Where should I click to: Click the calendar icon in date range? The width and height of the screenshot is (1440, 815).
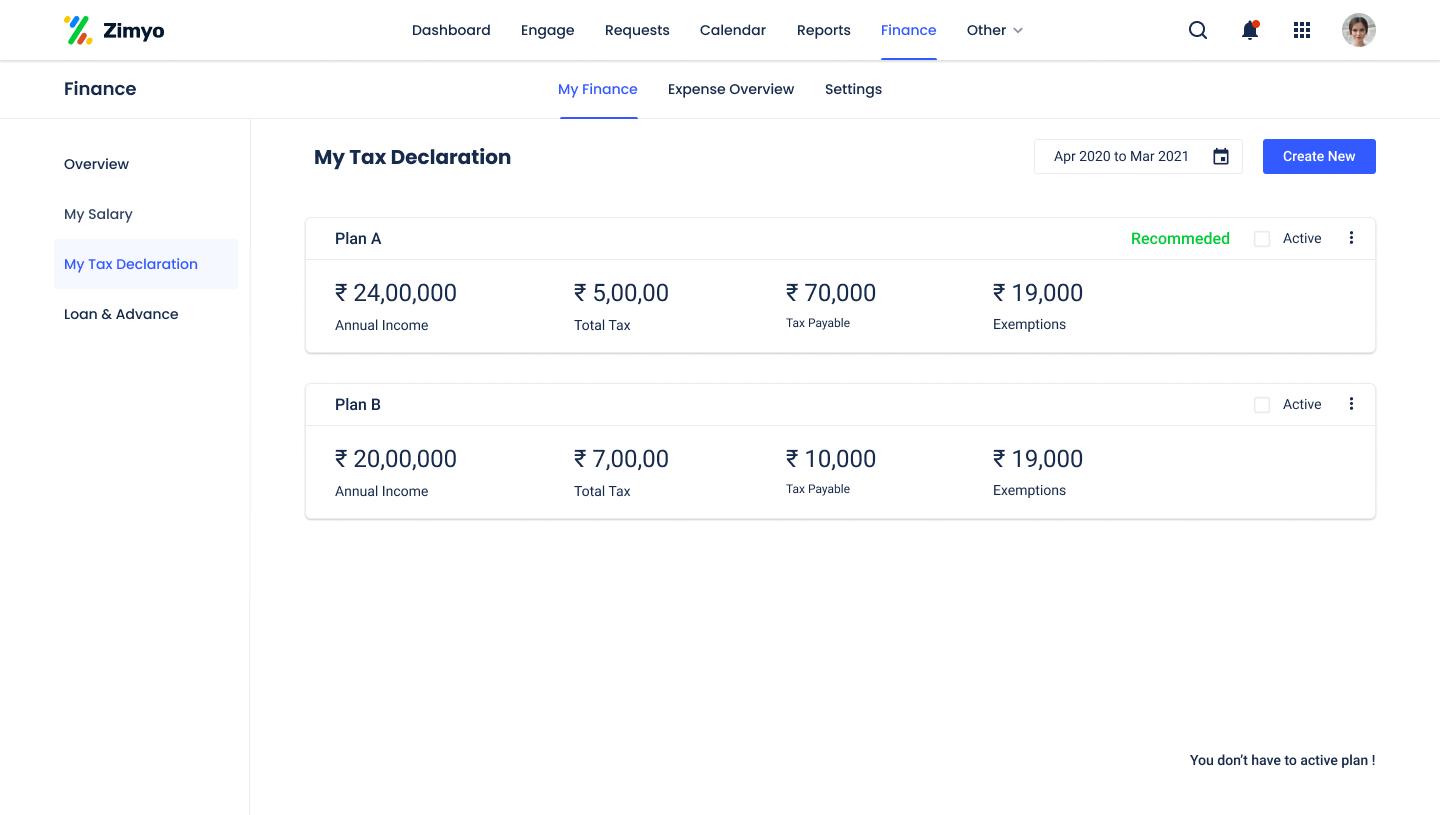click(1220, 157)
